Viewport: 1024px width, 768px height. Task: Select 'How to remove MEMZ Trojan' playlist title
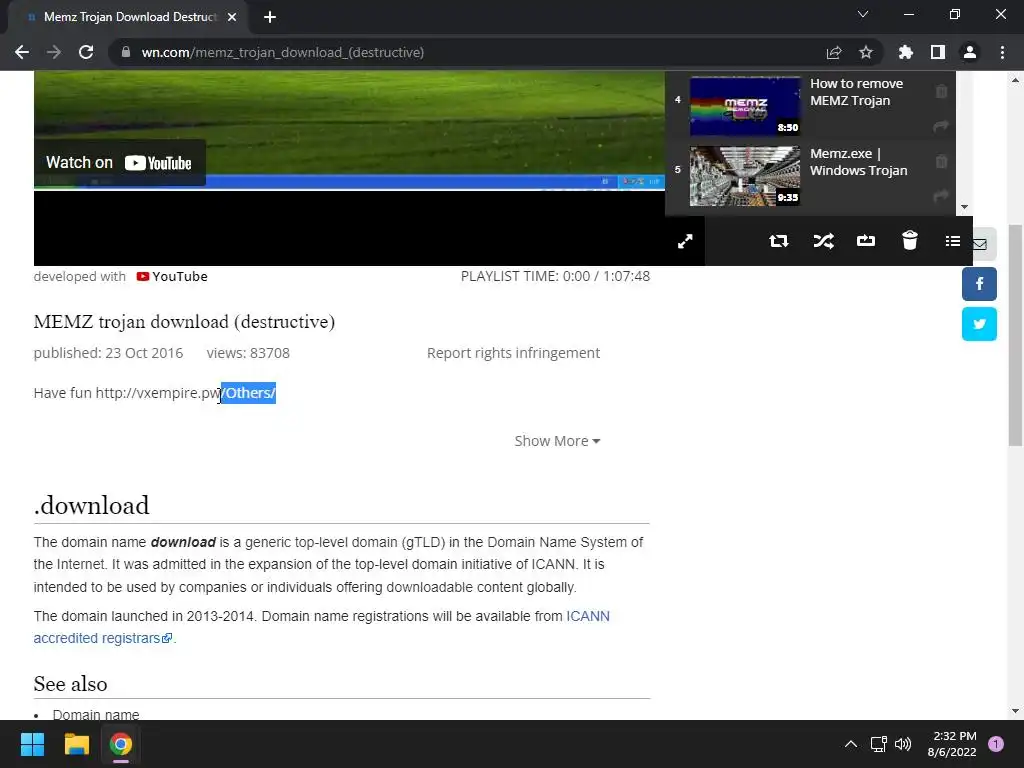pos(857,92)
